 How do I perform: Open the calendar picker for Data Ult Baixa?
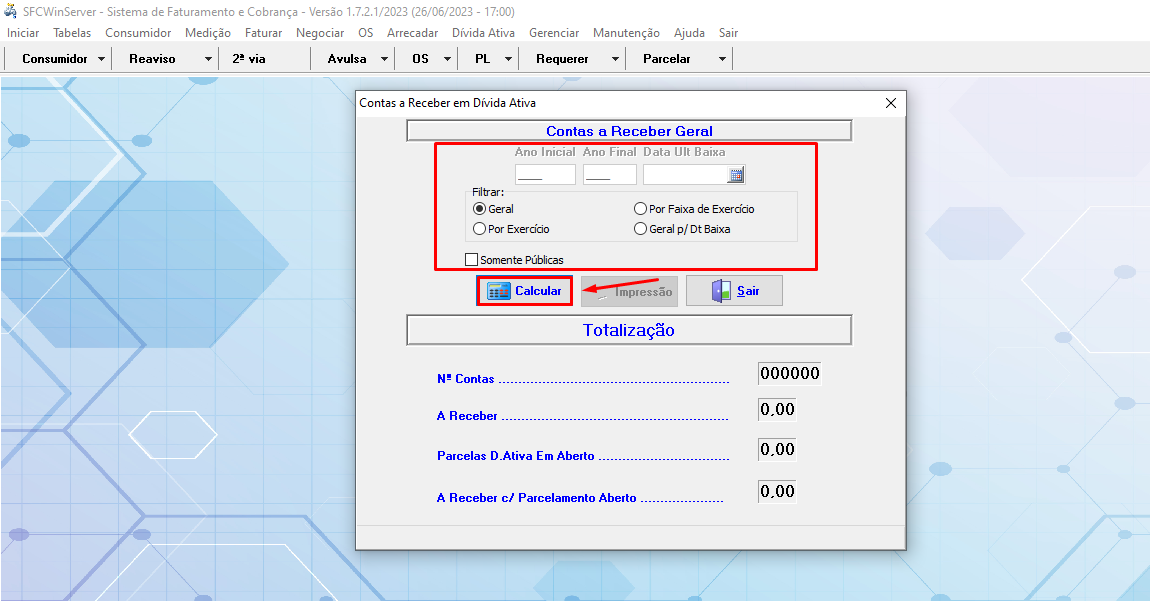736,175
